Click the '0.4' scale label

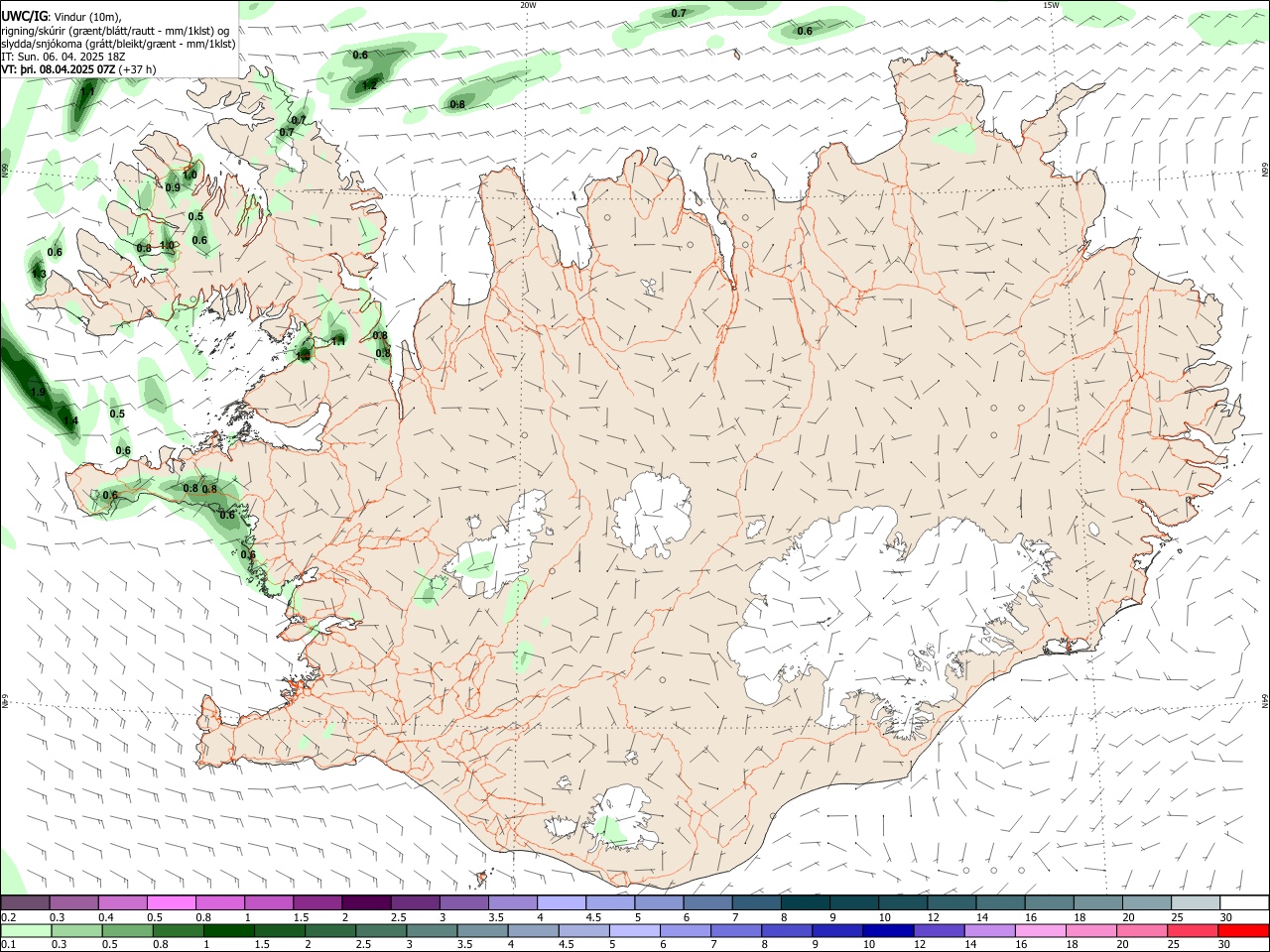(106, 917)
